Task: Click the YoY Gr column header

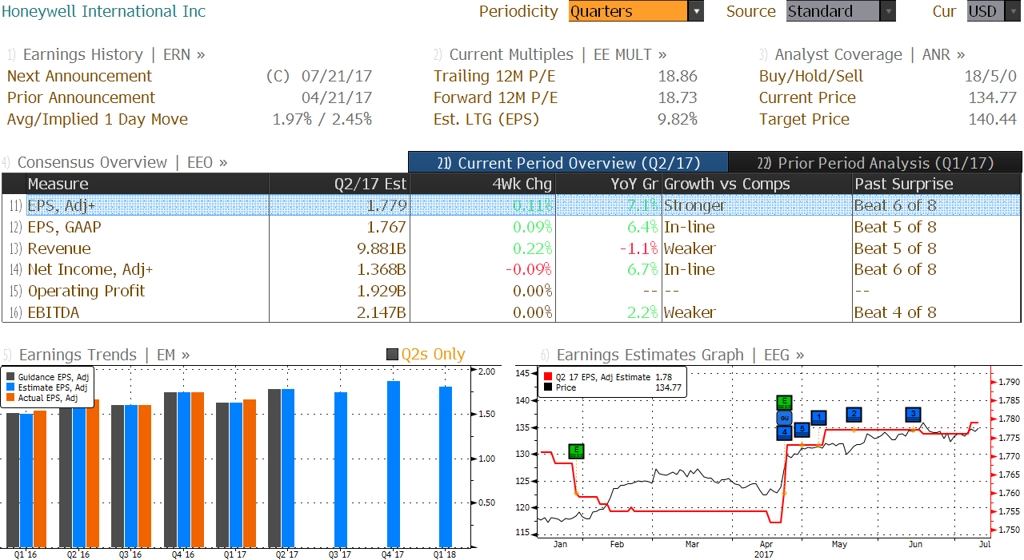Action: tap(609, 184)
